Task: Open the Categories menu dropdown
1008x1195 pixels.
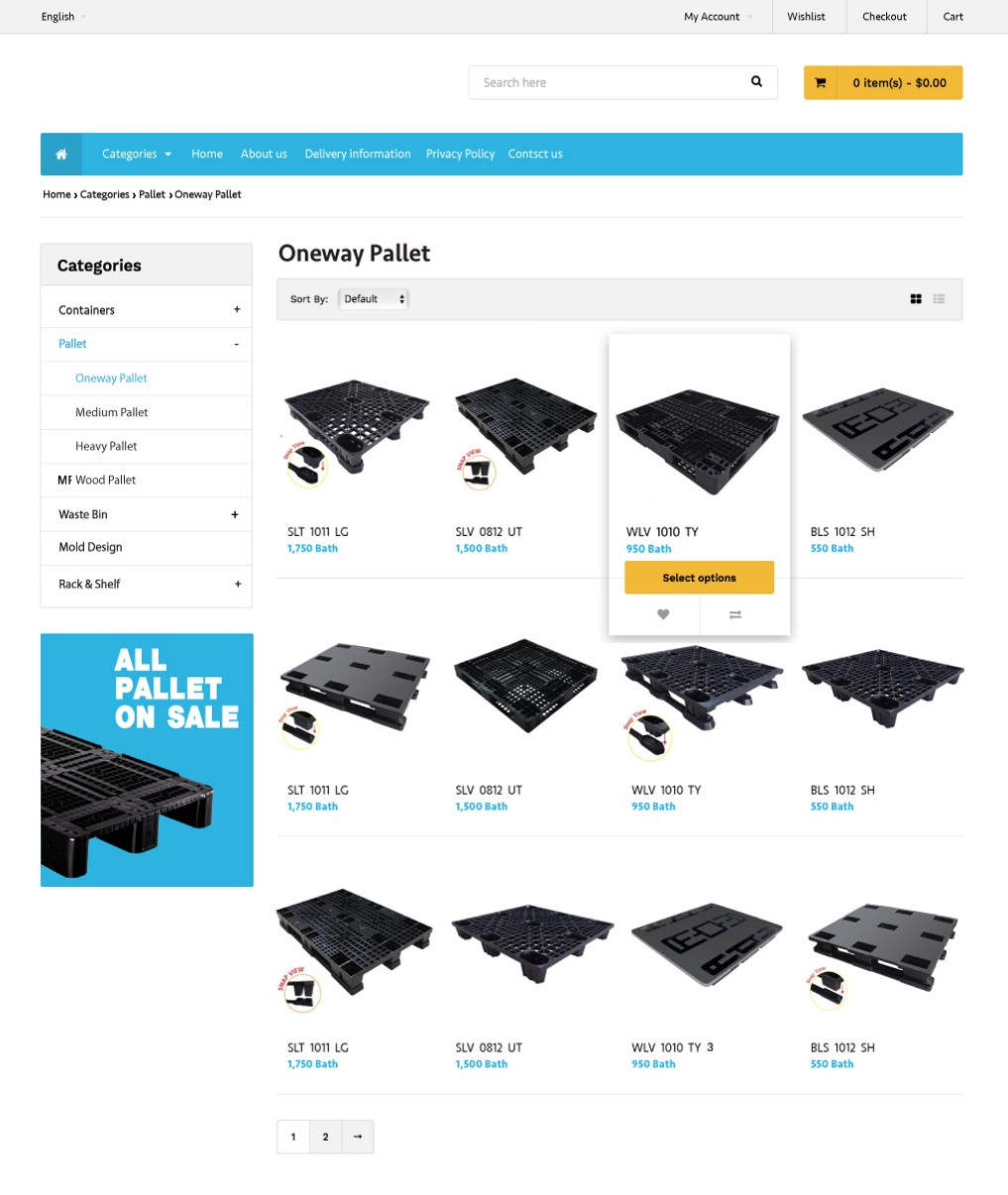Action: (x=137, y=154)
